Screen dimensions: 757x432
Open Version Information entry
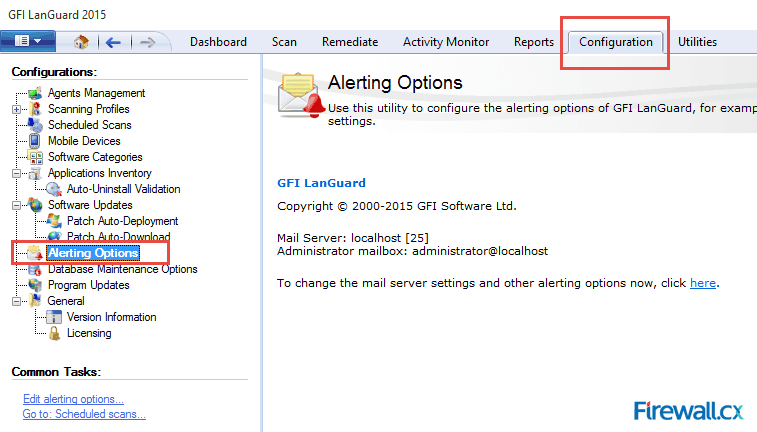click(112, 317)
